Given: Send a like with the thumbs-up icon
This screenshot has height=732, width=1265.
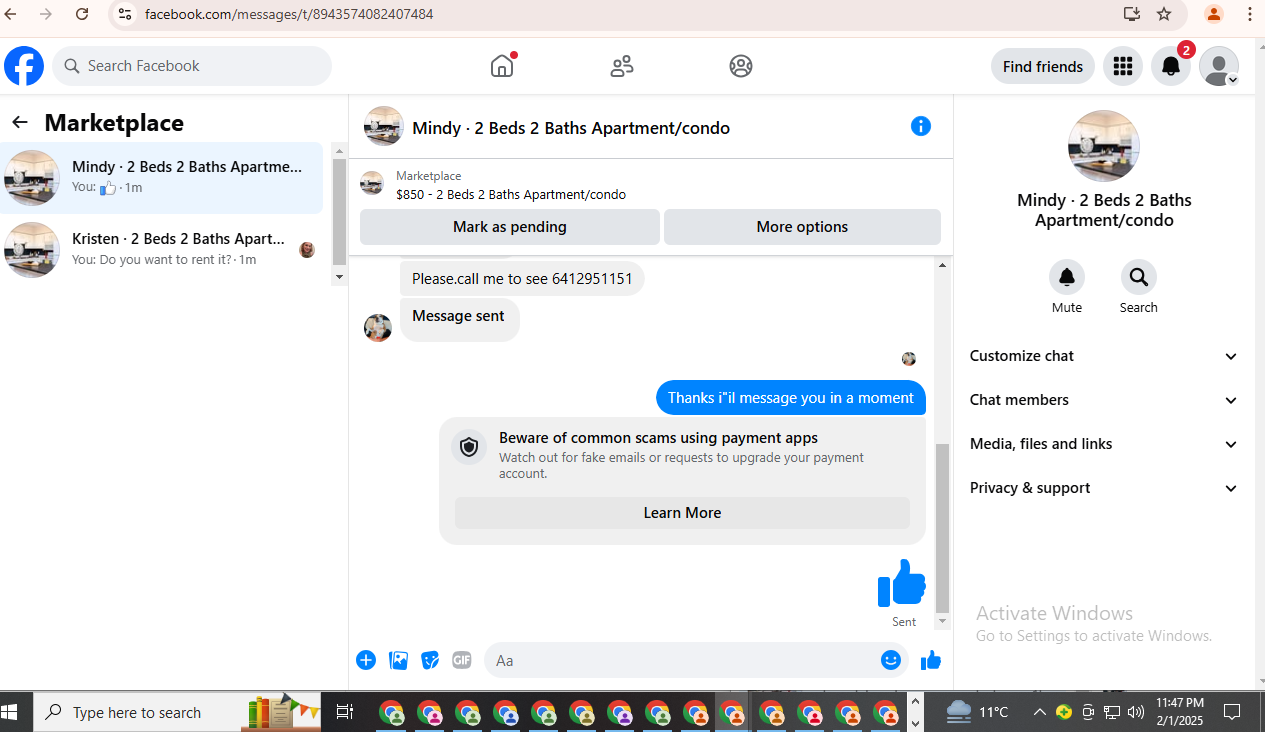Looking at the screenshot, I should click(x=931, y=660).
